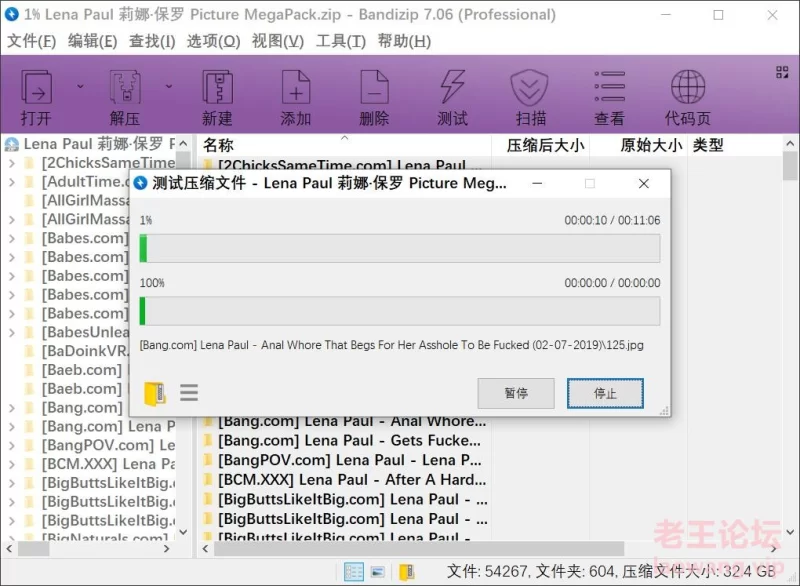Sort by 类型 column header
800x586 pixels.
pos(708,145)
